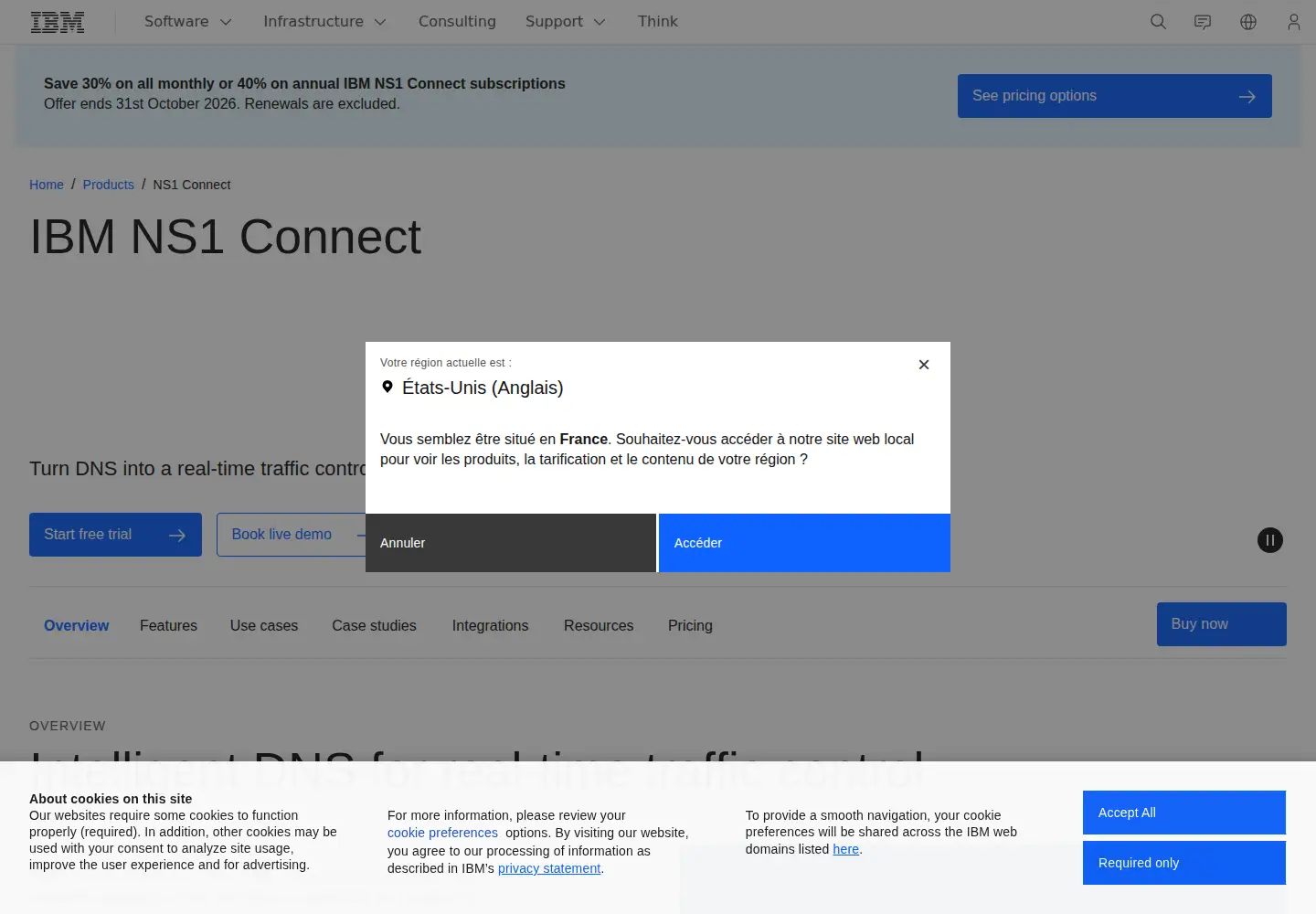1316x914 pixels.
Task: Select the Features tab
Action: [168, 626]
